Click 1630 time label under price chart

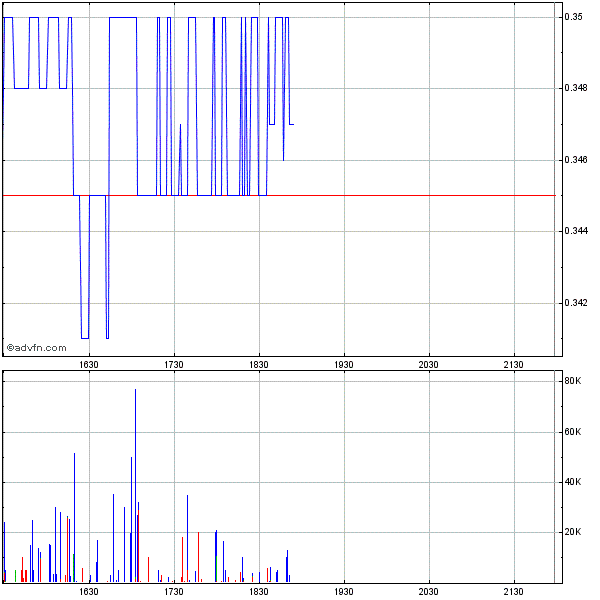89,365
